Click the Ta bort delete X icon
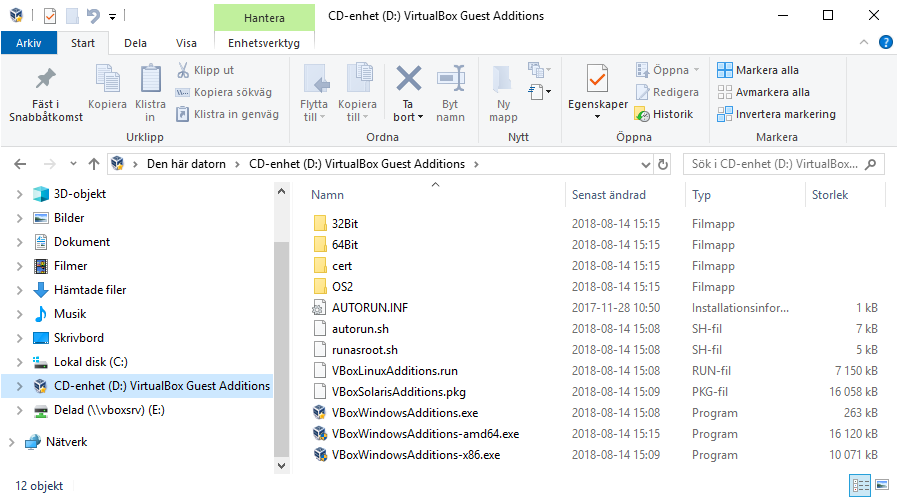The width and height of the screenshot is (898, 498). (x=408, y=78)
